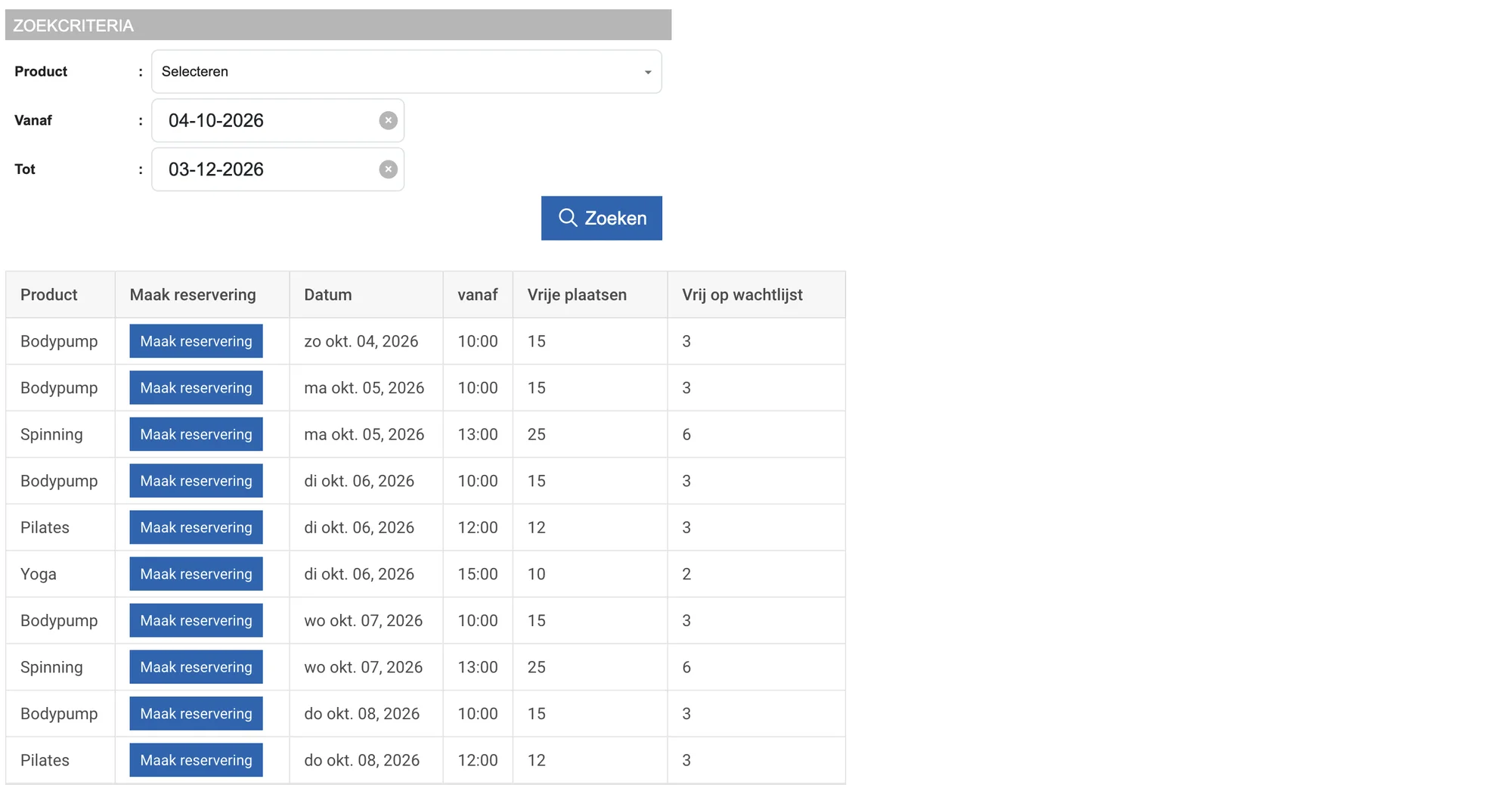
Task: Reserve Pilates on do okt. 08, 2026
Action: [197, 760]
